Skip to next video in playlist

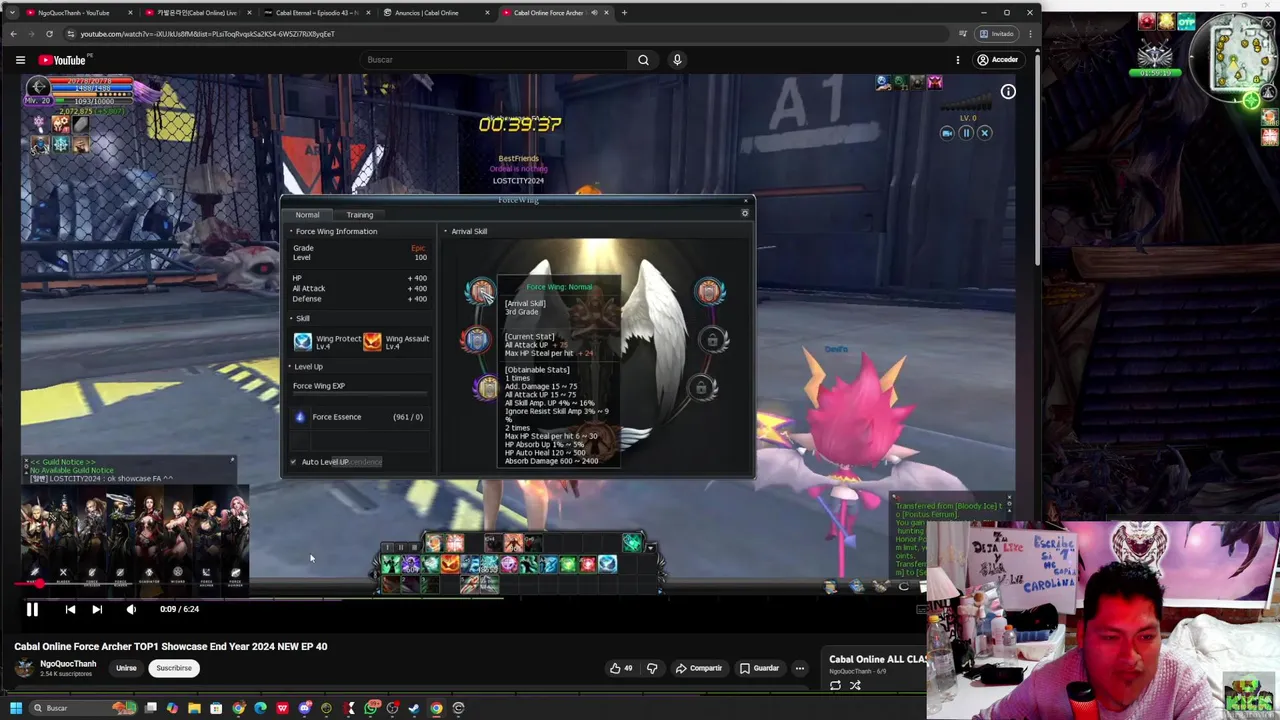[97, 609]
